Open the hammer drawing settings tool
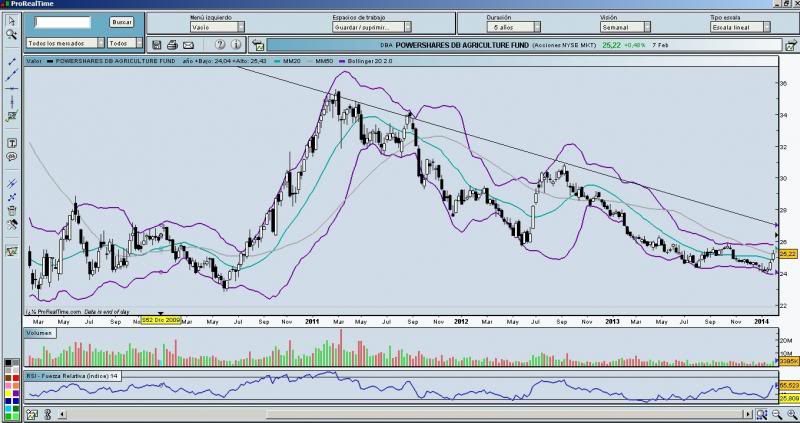800x423 pixels. pyautogui.click(x=12, y=224)
